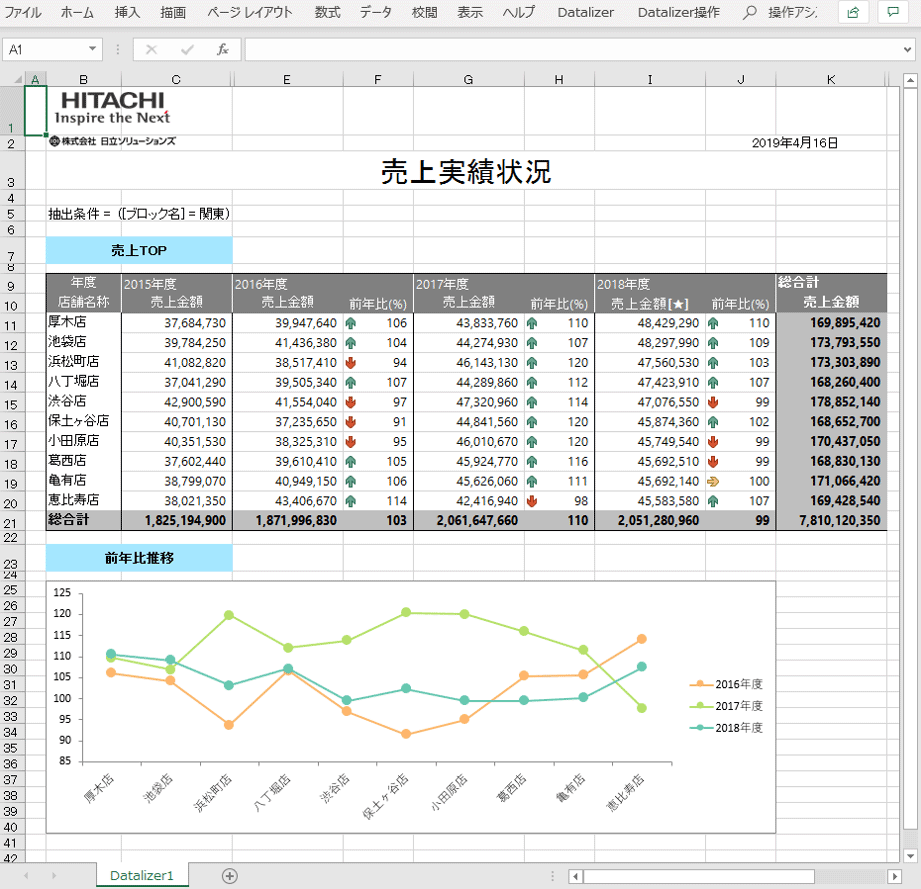Select the 前年比推移 blue heading cell

tap(139, 558)
